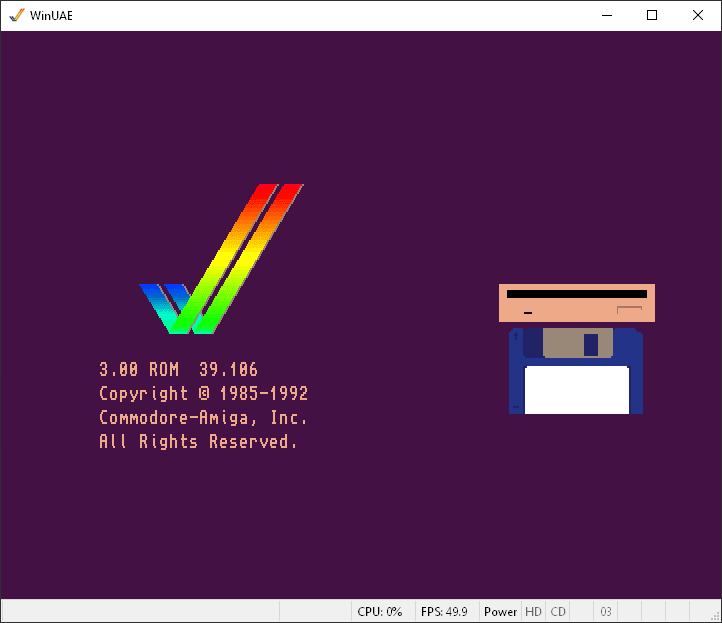The width and height of the screenshot is (722, 623).
Task: Click the floppy drive track indicator 03
Action: click(606, 611)
